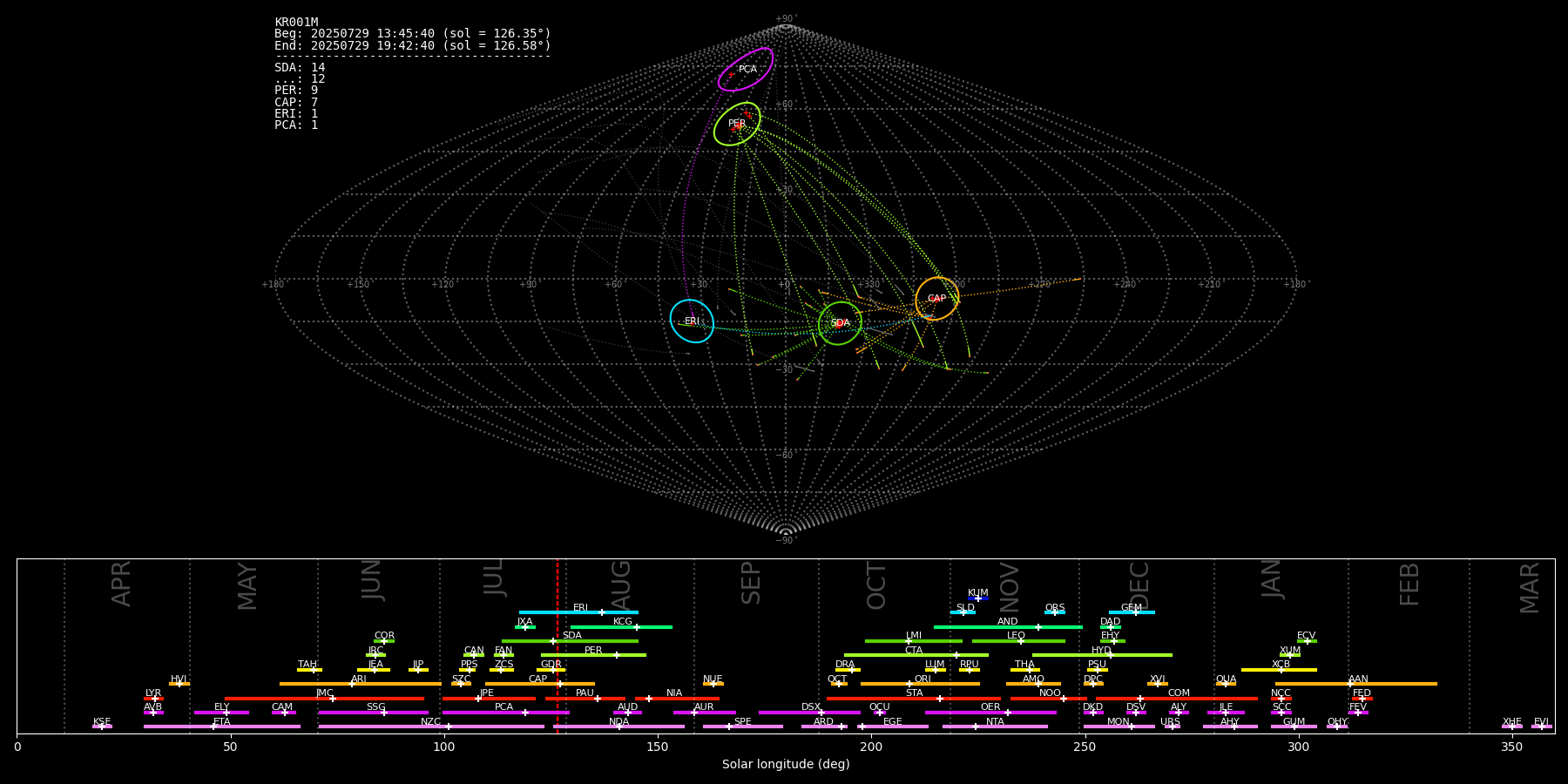Screen dimensions: 1568x784
Task: Select the LYR shower bar in timeline
Action: 153,699
